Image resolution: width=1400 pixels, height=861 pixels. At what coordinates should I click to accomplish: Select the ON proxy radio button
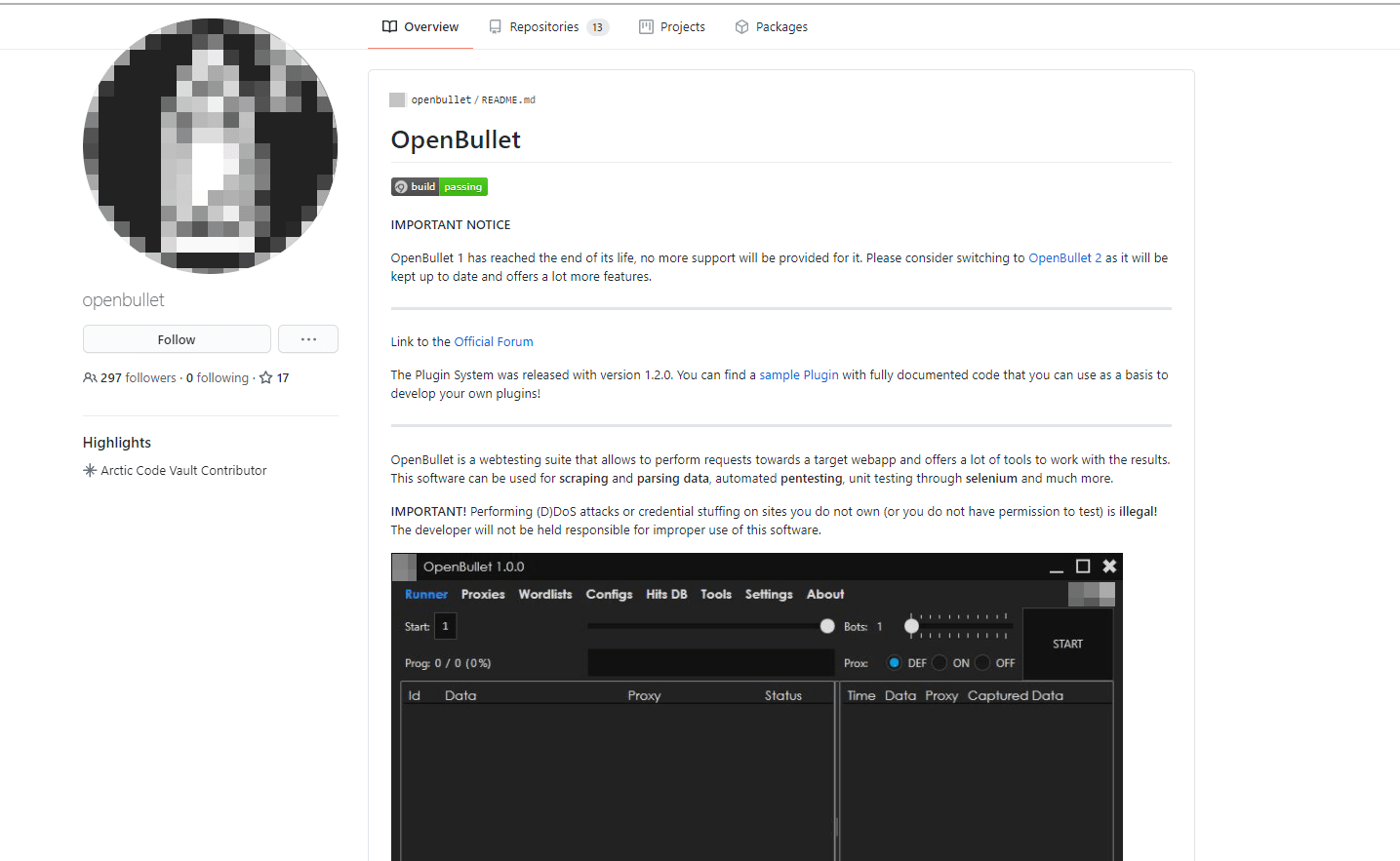pyautogui.click(x=940, y=663)
